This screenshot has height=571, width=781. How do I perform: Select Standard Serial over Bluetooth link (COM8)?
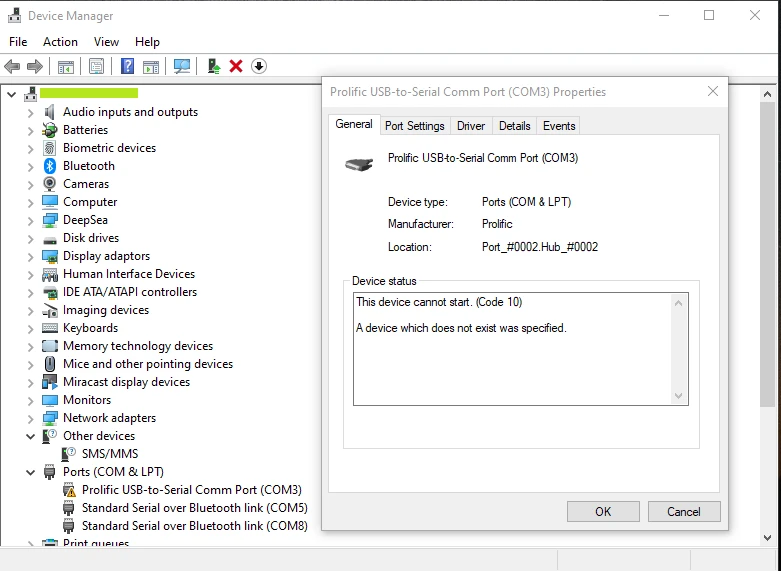coord(195,526)
